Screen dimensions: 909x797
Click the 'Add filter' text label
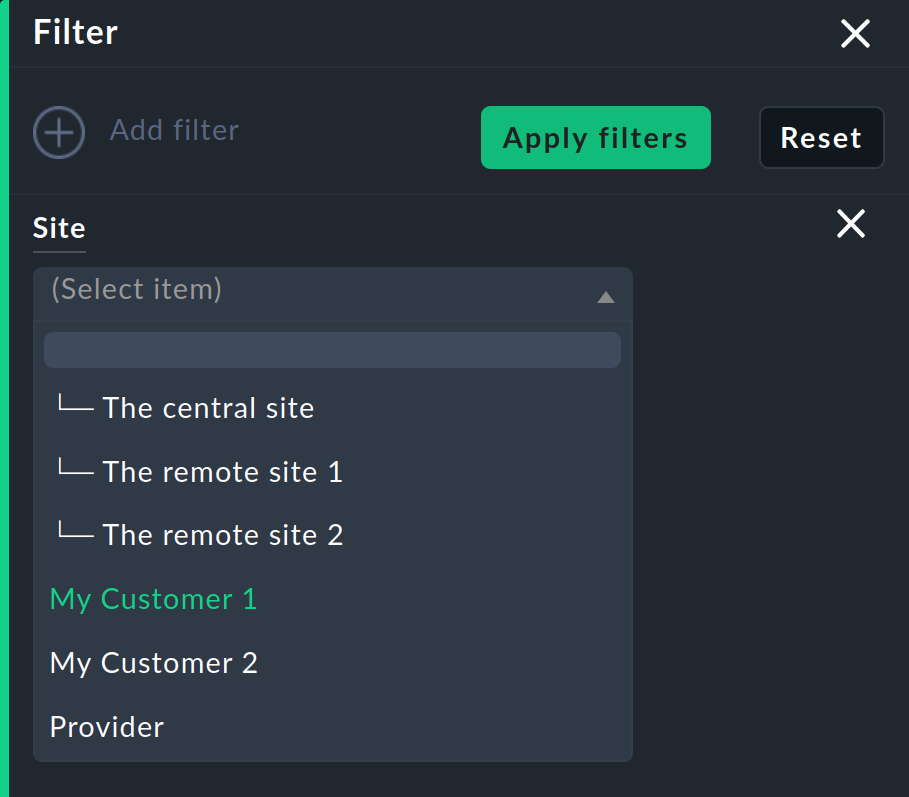174,131
